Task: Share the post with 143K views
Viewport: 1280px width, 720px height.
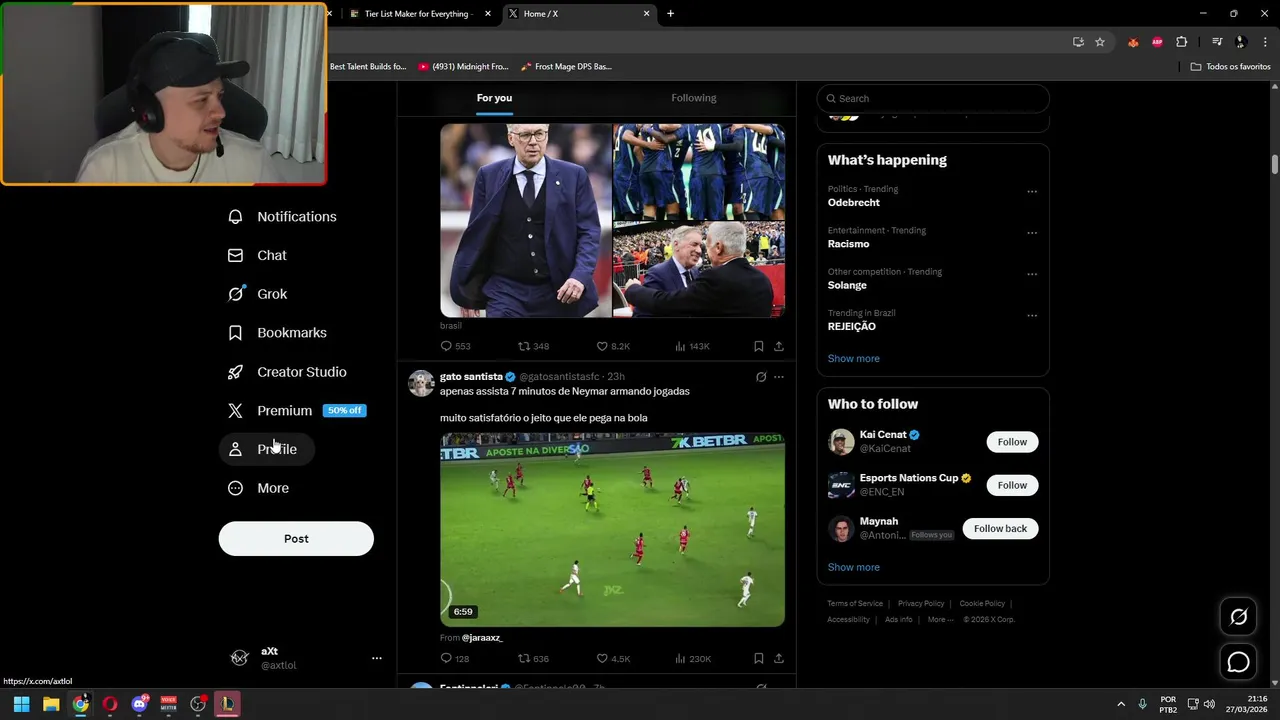Action: pos(779,346)
